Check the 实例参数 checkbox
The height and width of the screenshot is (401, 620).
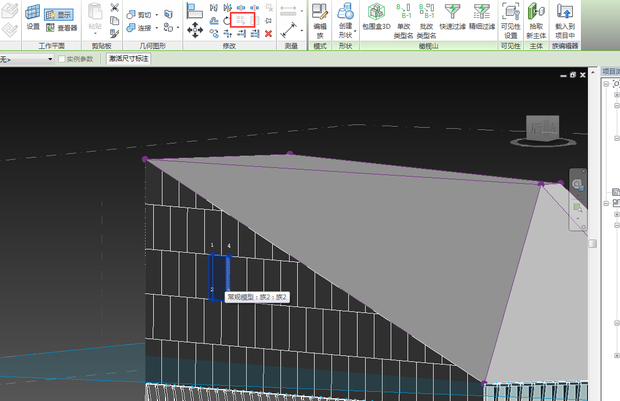point(62,60)
